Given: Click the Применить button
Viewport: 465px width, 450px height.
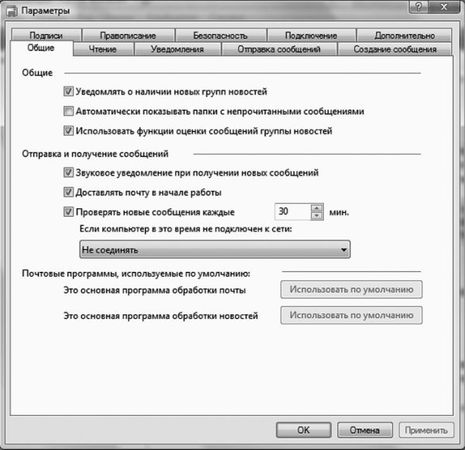Looking at the screenshot, I should pos(426,430).
